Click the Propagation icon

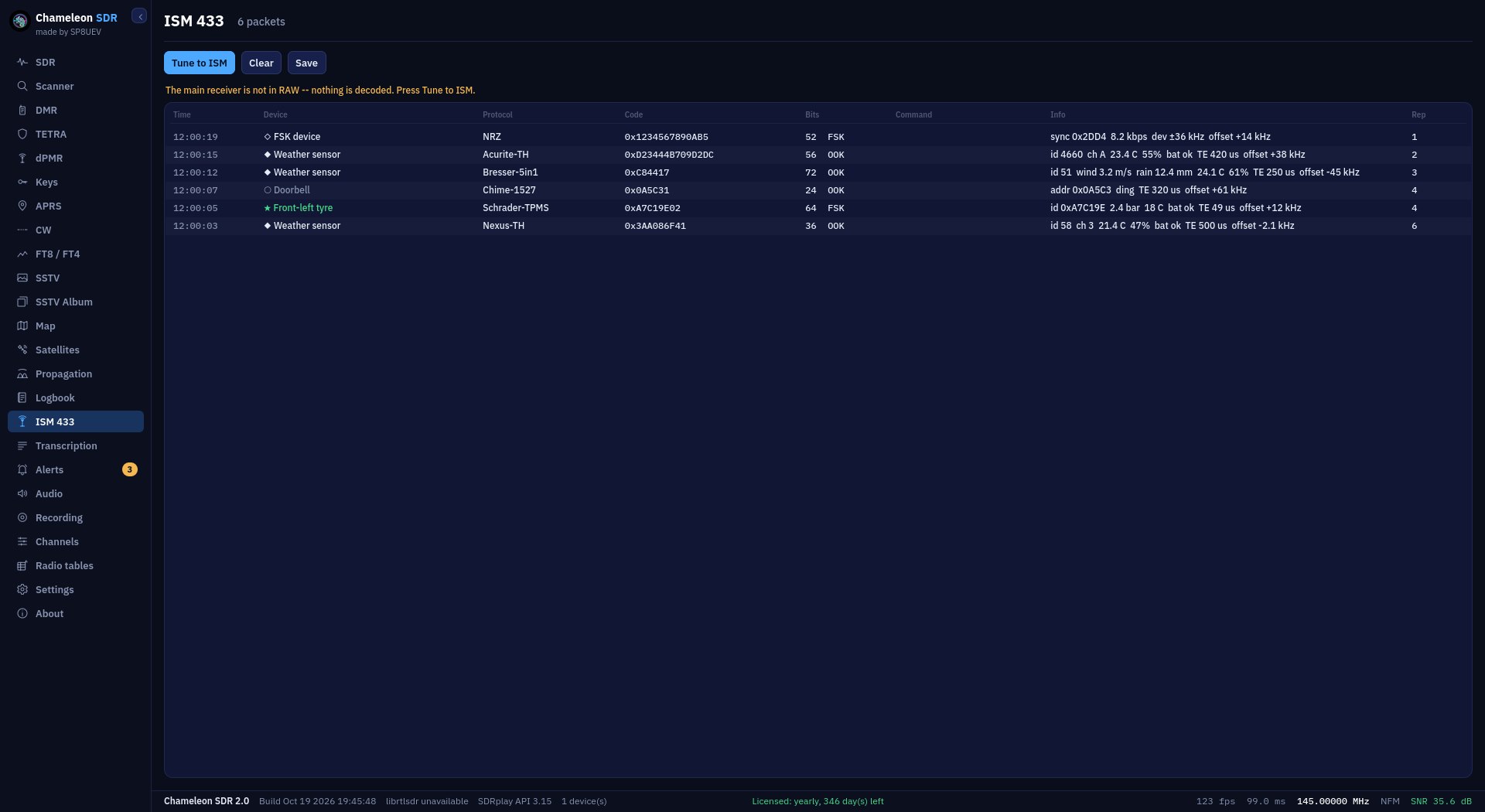click(x=22, y=374)
